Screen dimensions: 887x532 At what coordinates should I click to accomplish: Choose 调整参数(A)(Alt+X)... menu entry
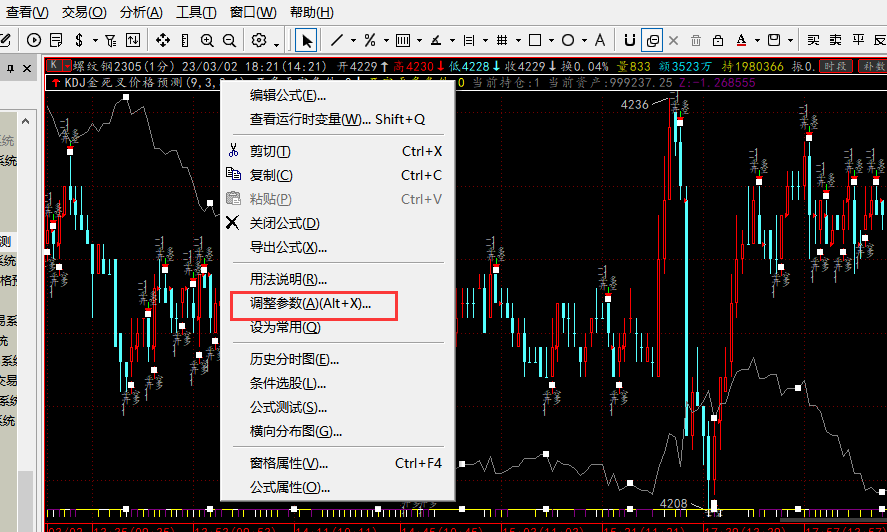[x=338, y=303]
